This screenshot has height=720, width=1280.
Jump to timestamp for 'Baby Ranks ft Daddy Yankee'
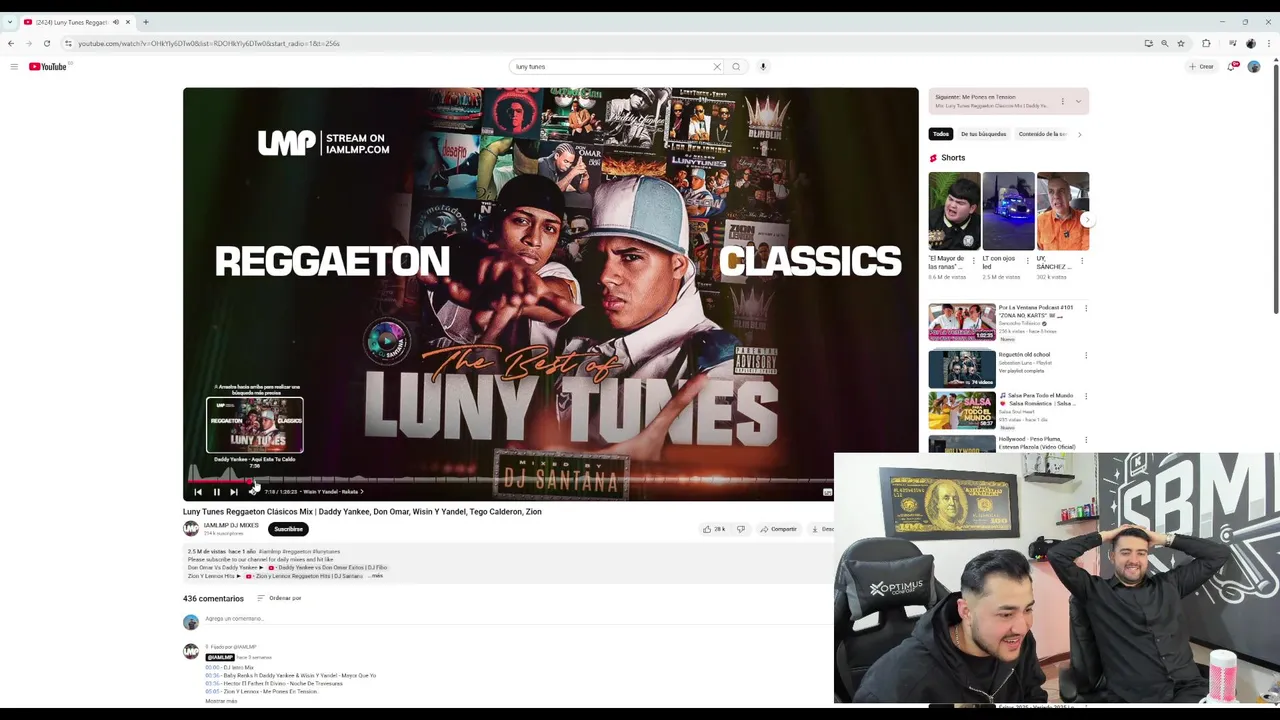[212, 676]
